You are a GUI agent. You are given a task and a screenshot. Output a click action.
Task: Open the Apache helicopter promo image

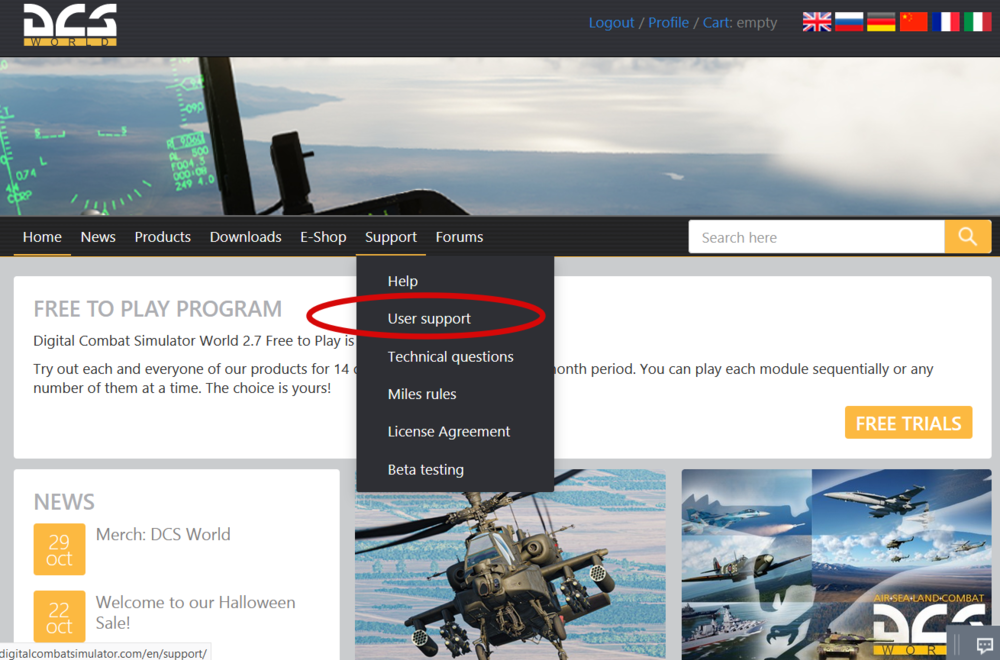click(x=510, y=574)
